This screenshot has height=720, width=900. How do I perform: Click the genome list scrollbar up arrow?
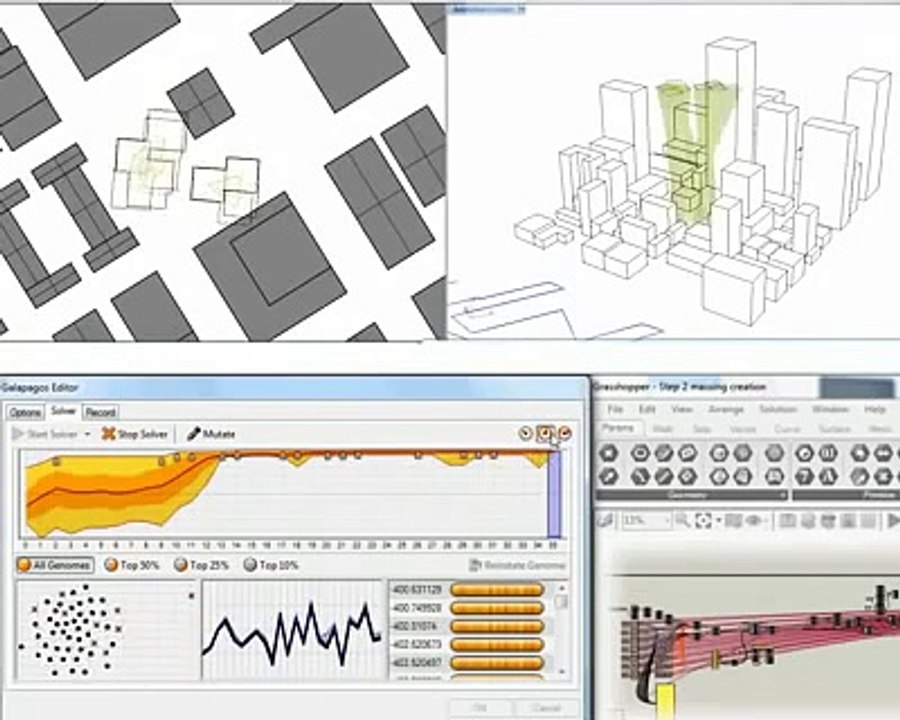[562, 588]
